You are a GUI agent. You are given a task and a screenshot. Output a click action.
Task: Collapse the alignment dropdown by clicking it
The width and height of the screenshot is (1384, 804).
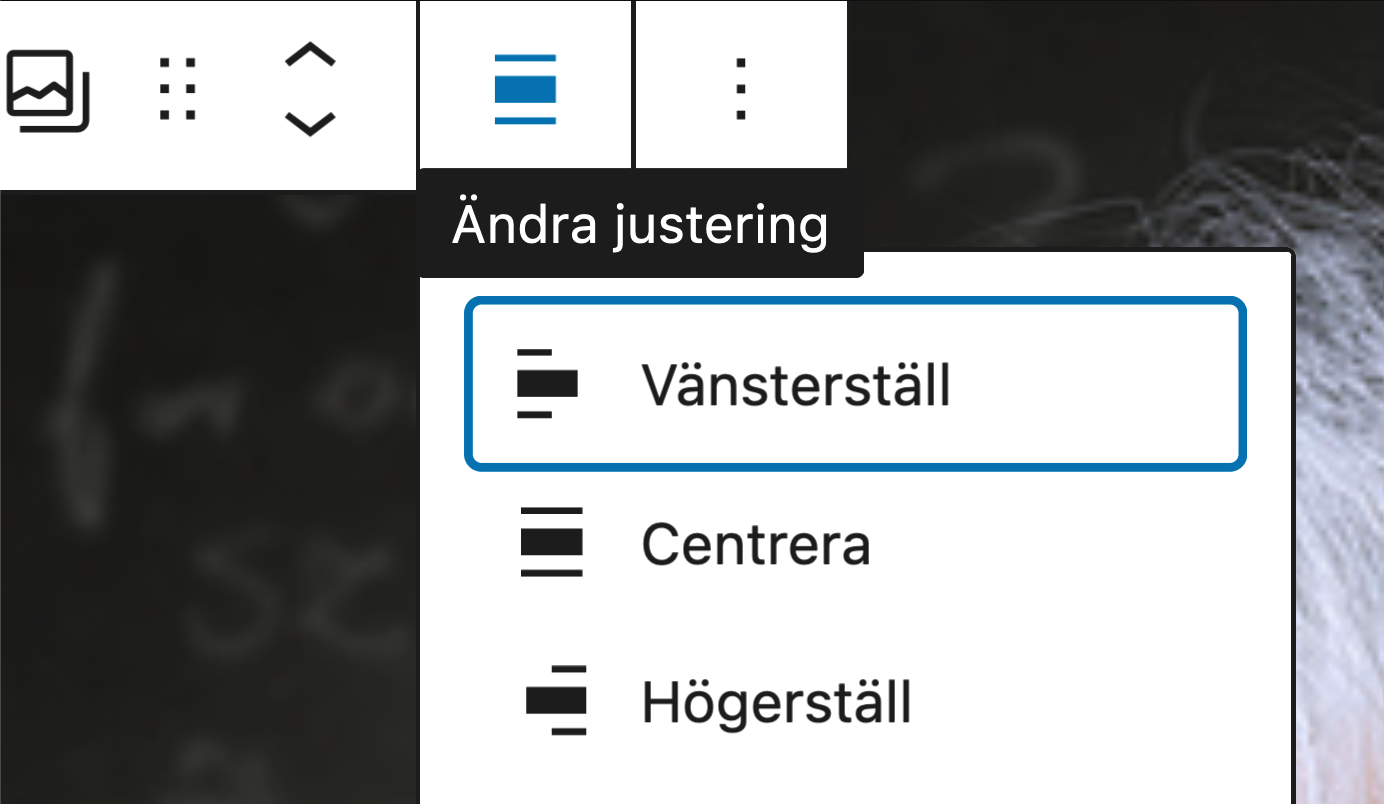tap(525, 90)
